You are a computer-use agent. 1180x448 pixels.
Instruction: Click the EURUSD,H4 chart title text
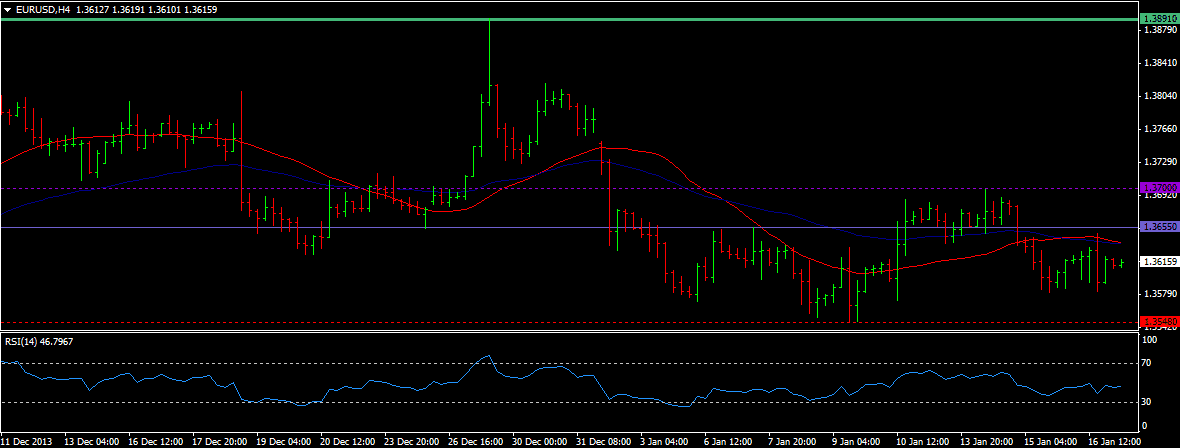(43, 9)
